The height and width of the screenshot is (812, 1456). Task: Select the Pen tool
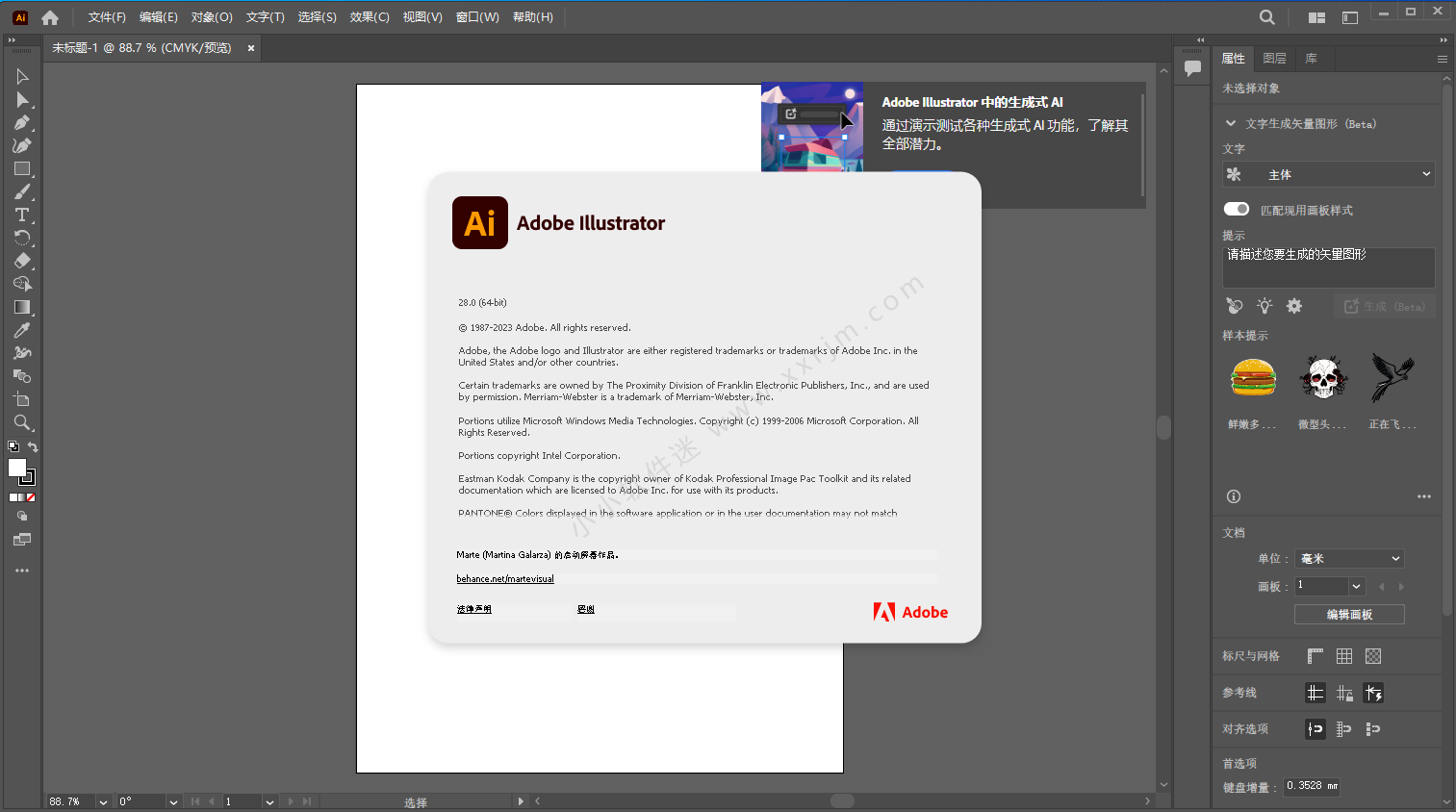point(22,123)
